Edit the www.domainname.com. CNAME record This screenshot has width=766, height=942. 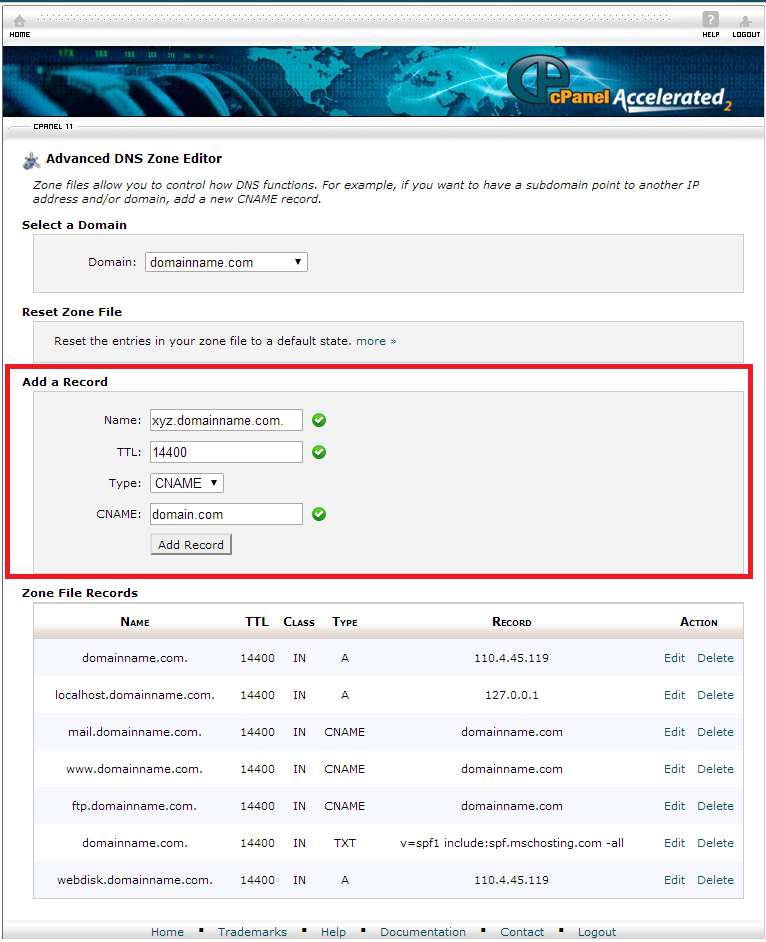[x=674, y=769]
